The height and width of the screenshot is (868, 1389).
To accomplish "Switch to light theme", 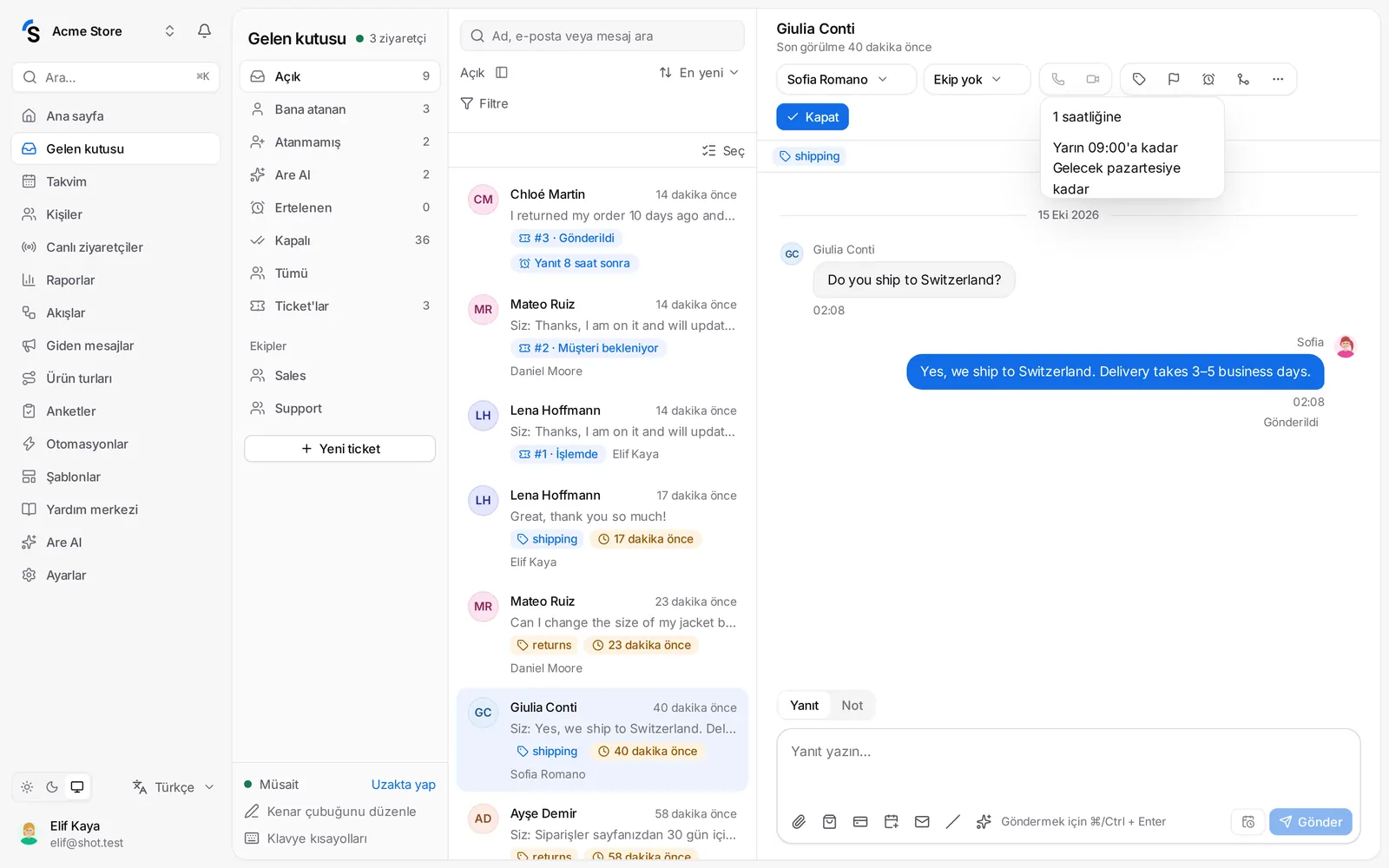I will (27, 787).
